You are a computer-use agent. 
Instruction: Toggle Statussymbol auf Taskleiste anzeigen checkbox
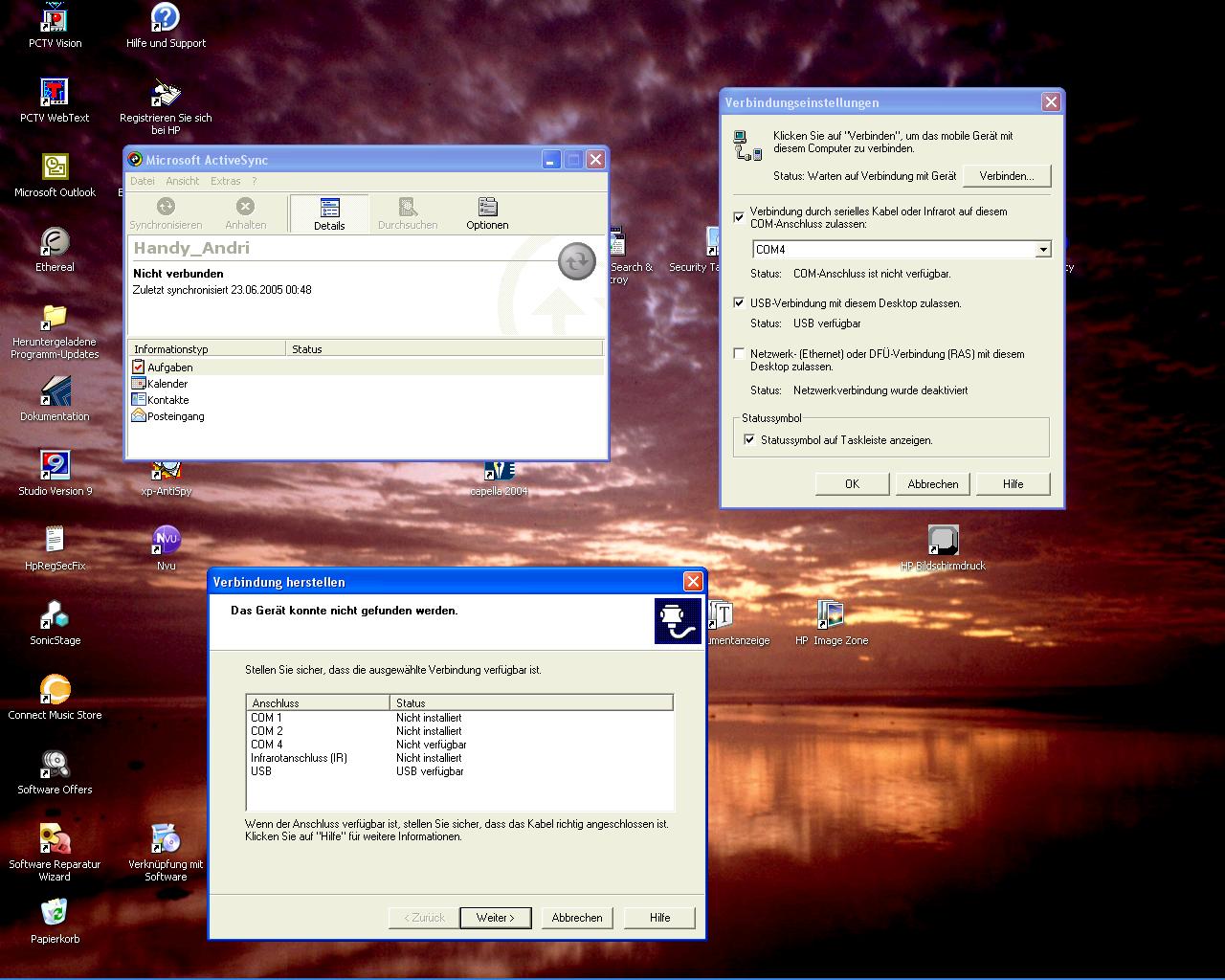[749, 439]
